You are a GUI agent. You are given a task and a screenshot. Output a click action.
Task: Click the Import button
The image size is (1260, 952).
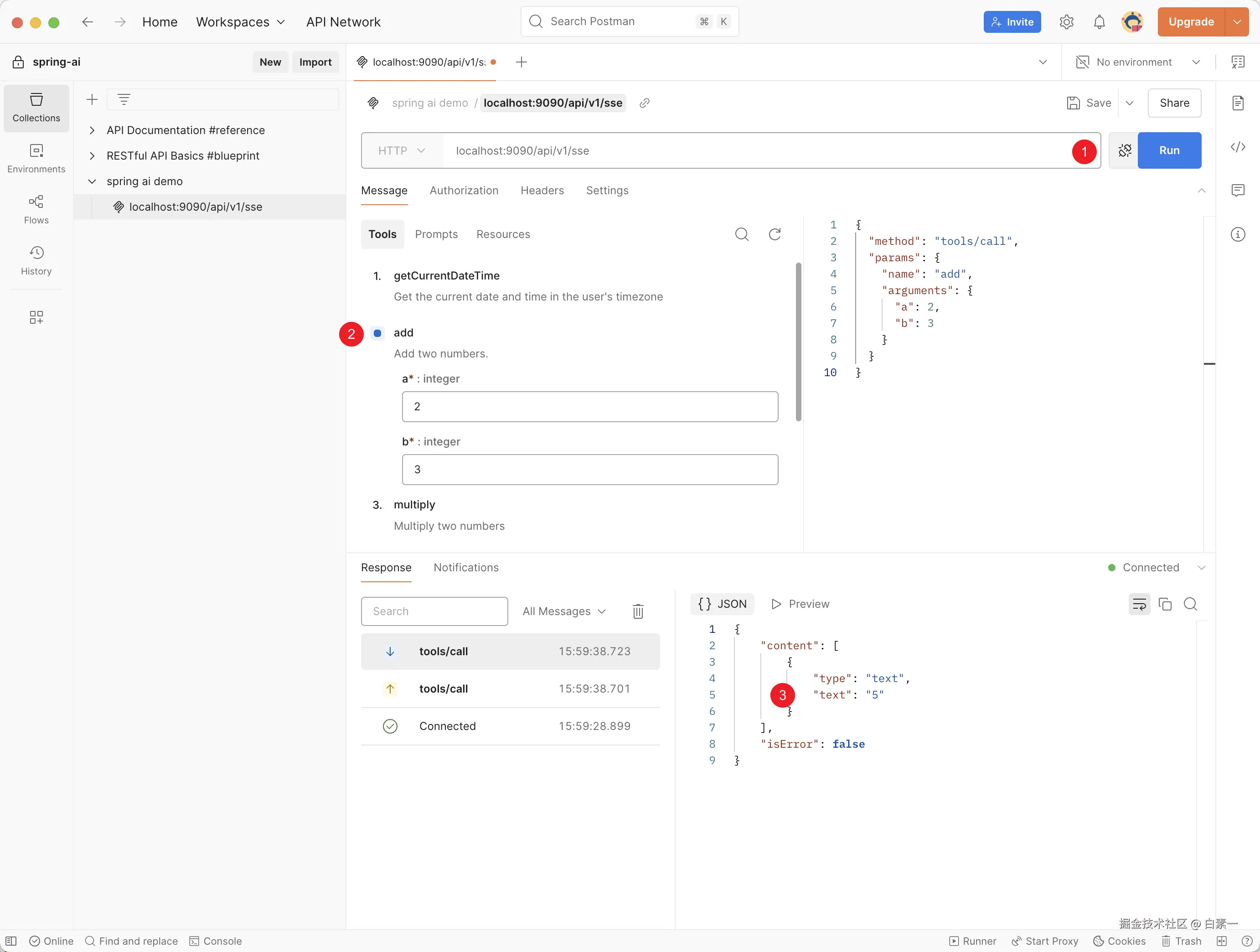[x=315, y=62]
